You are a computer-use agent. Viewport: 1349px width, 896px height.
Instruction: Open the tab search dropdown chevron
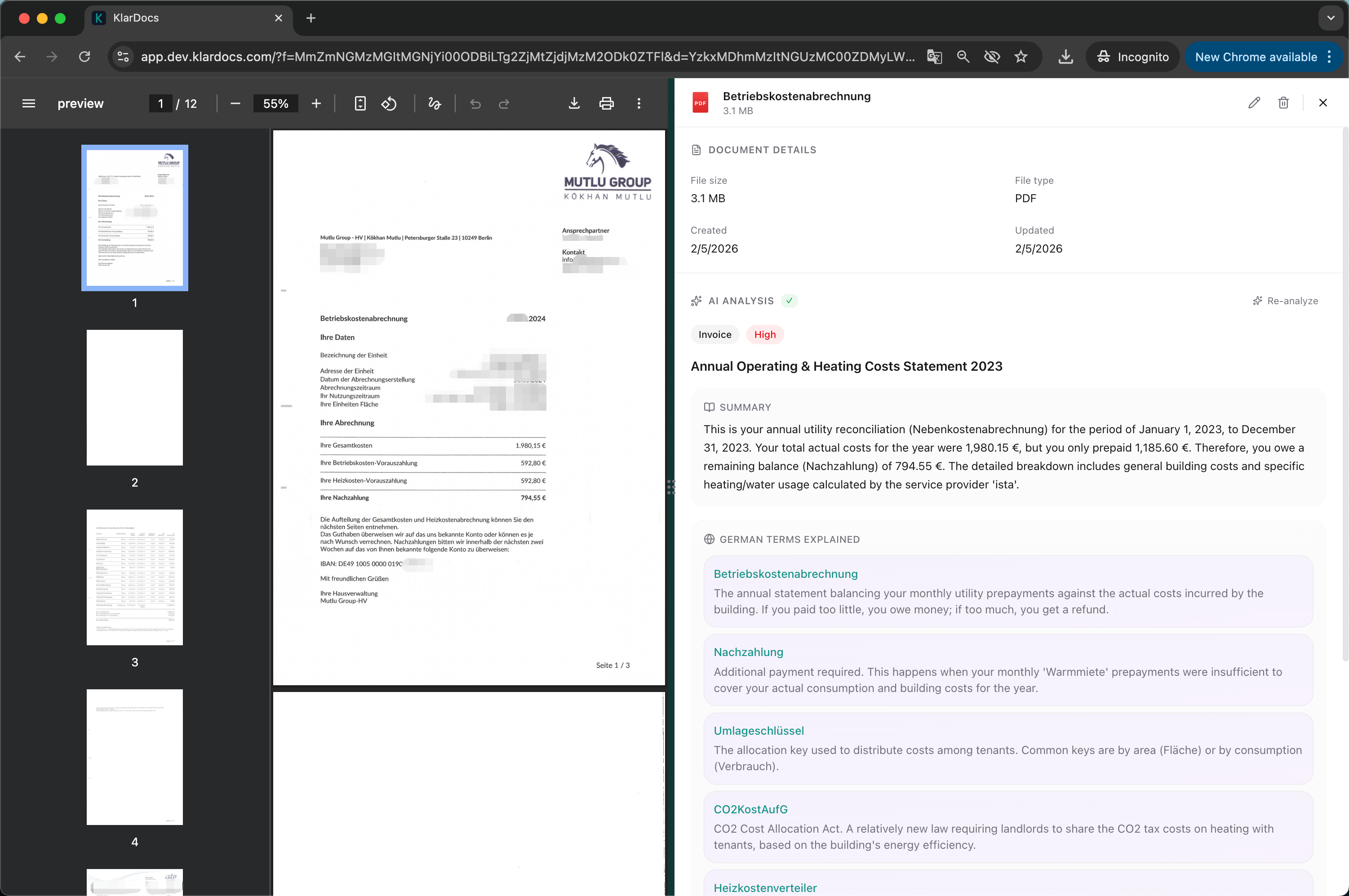(1331, 18)
